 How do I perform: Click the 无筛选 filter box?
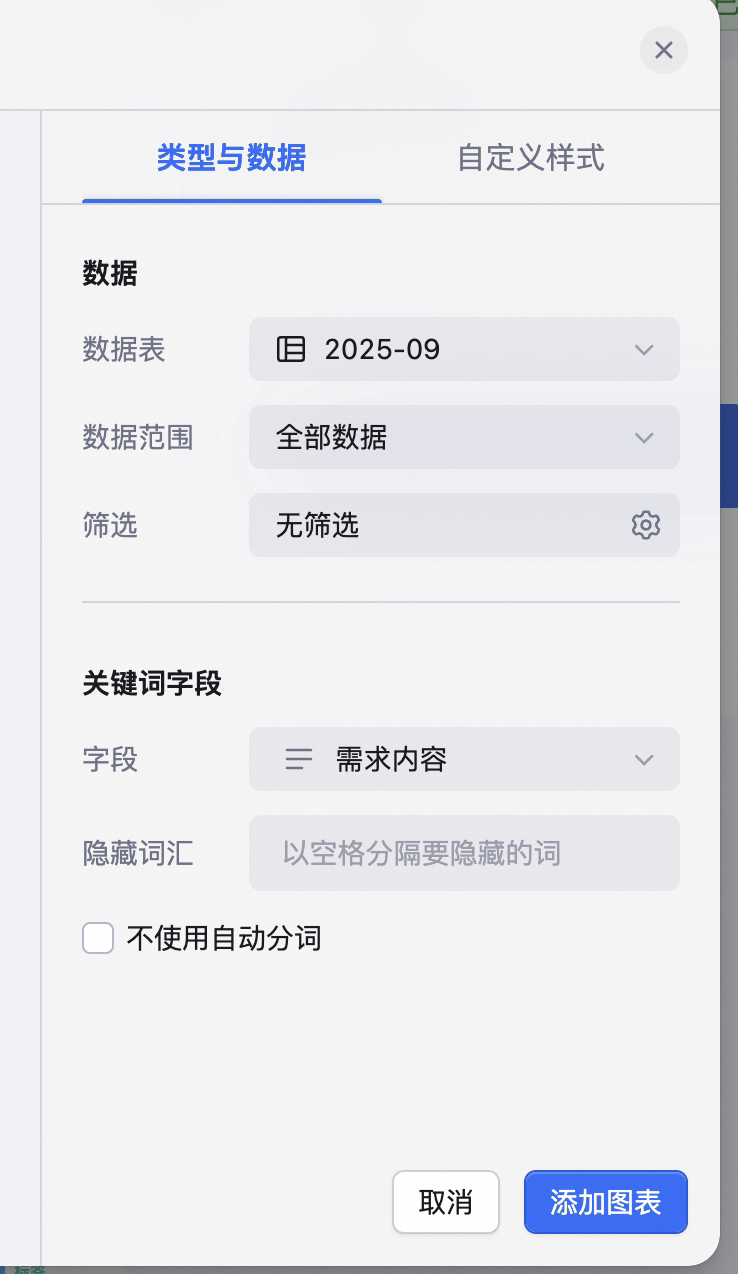coord(464,525)
